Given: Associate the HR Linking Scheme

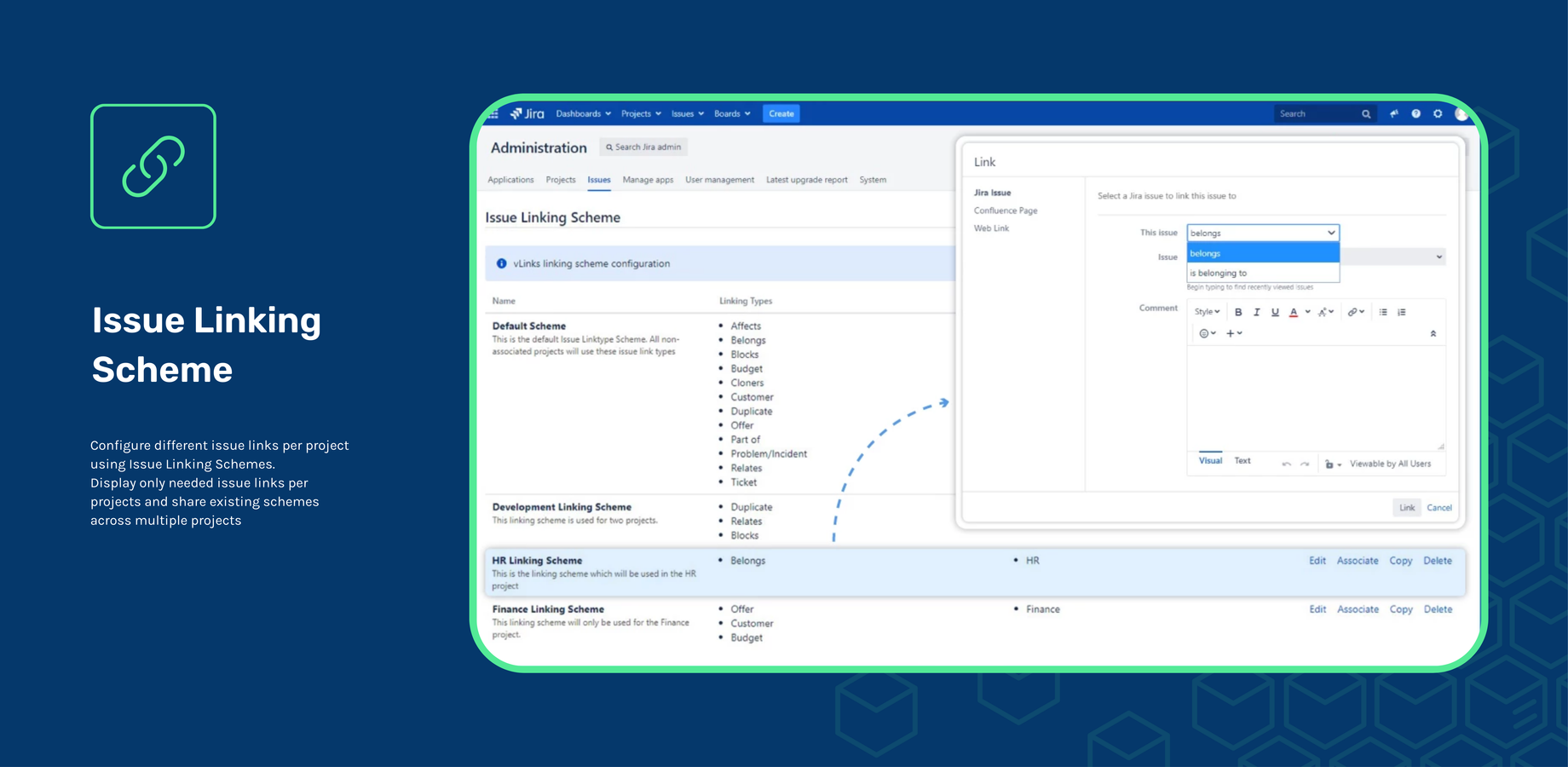Looking at the screenshot, I should [x=1358, y=561].
